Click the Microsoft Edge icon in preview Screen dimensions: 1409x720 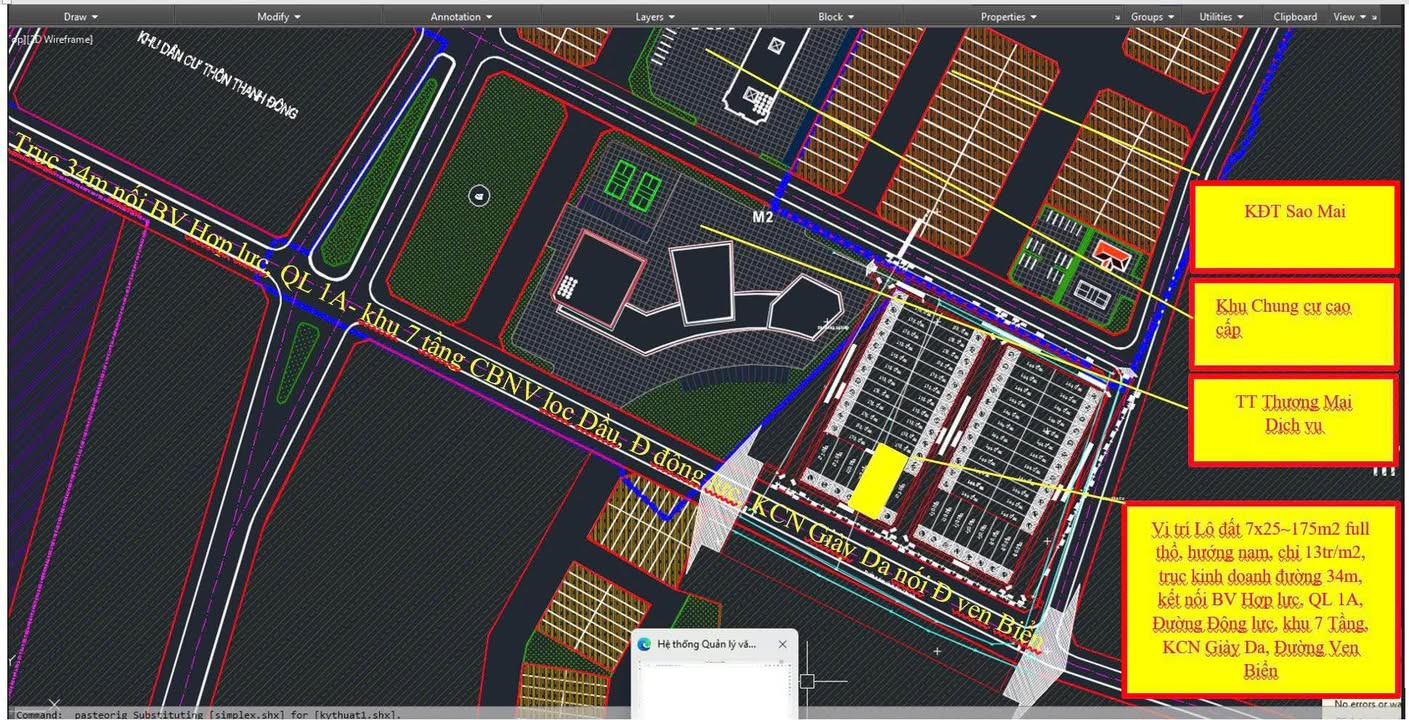tap(645, 645)
